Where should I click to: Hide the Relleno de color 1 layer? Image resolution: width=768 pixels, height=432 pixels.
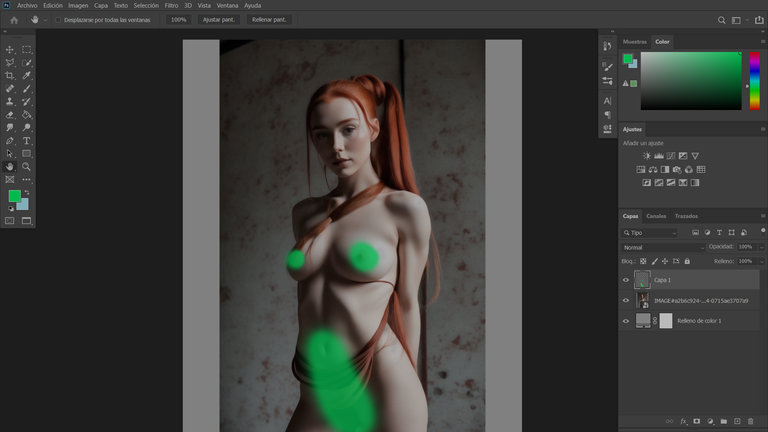point(626,321)
